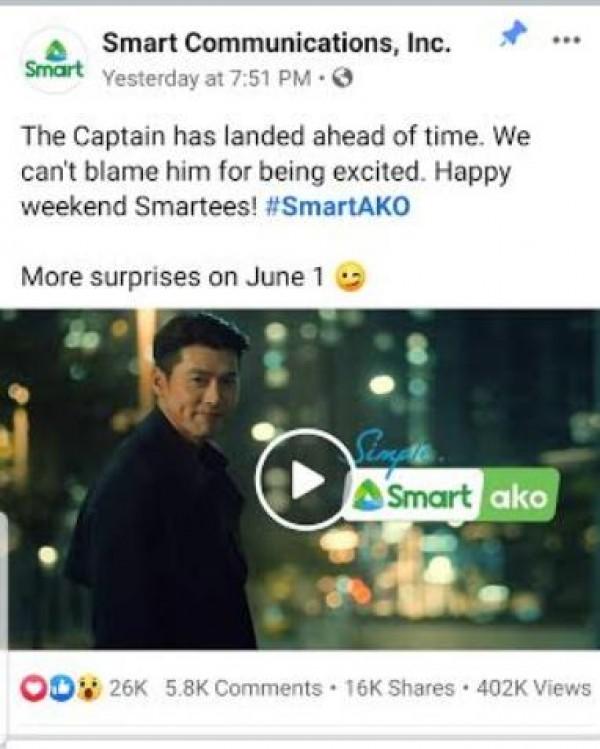Click the heart reaction icon

click(x=32, y=688)
